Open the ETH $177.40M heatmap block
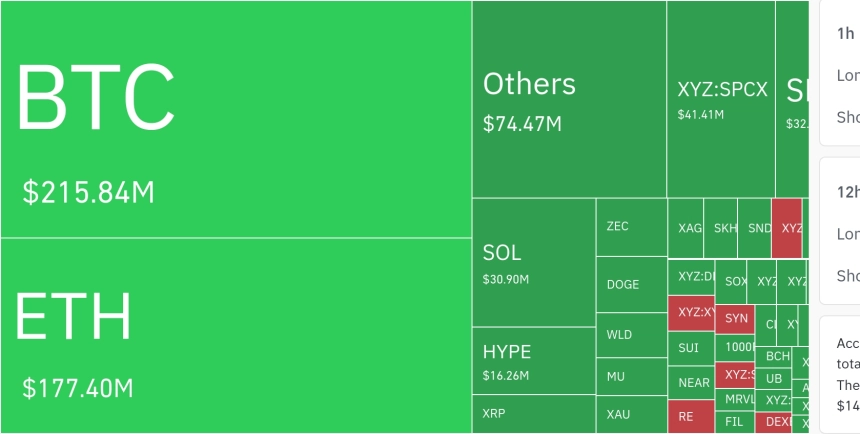Screen dimensions: 860x434 click(x=236, y=336)
